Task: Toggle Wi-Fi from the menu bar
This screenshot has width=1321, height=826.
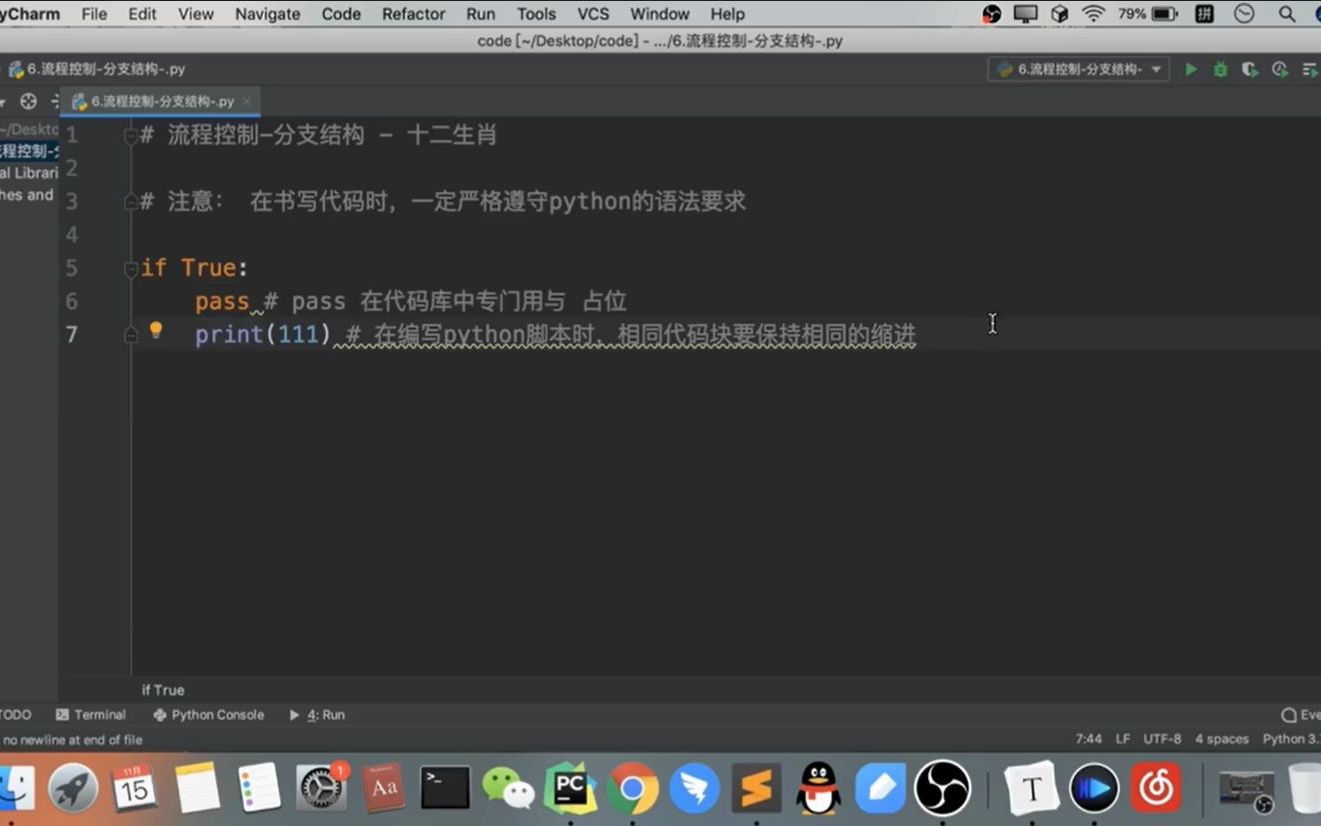Action: (x=1093, y=14)
